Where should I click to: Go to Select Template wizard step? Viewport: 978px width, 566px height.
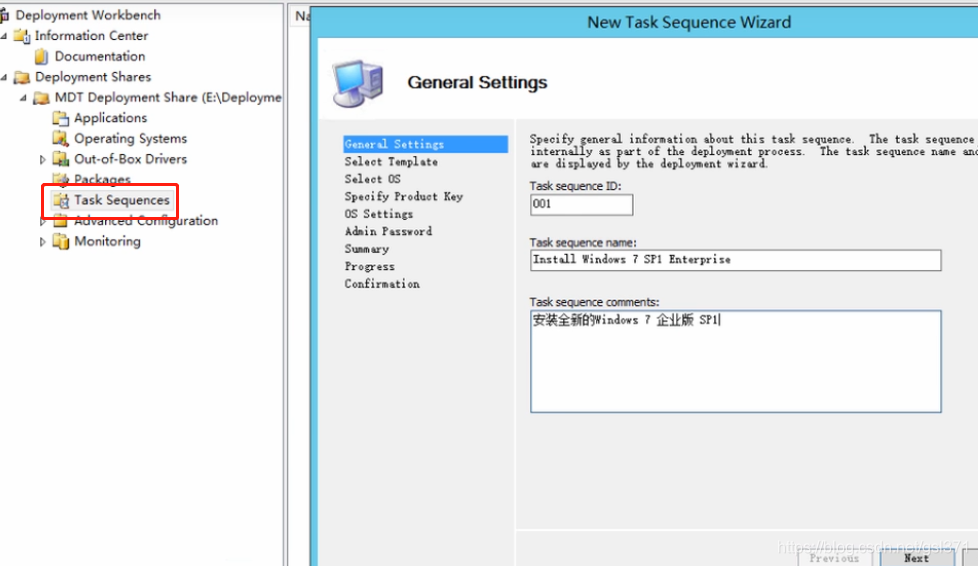tap(391, 162)
